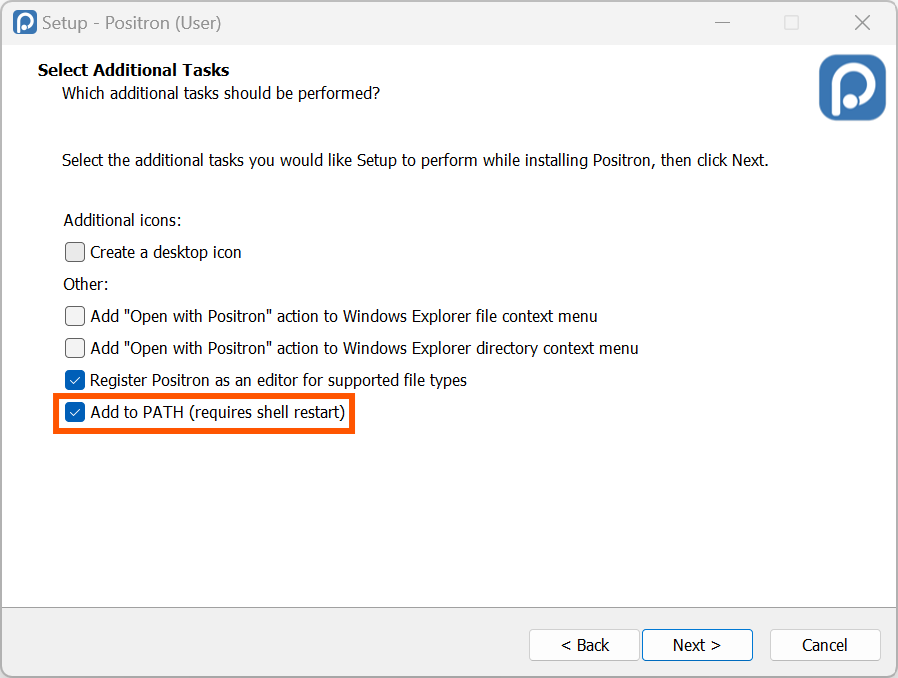Click the Next button to continue setup
Screen dimensions: 898x678
[x=697, y=645]
